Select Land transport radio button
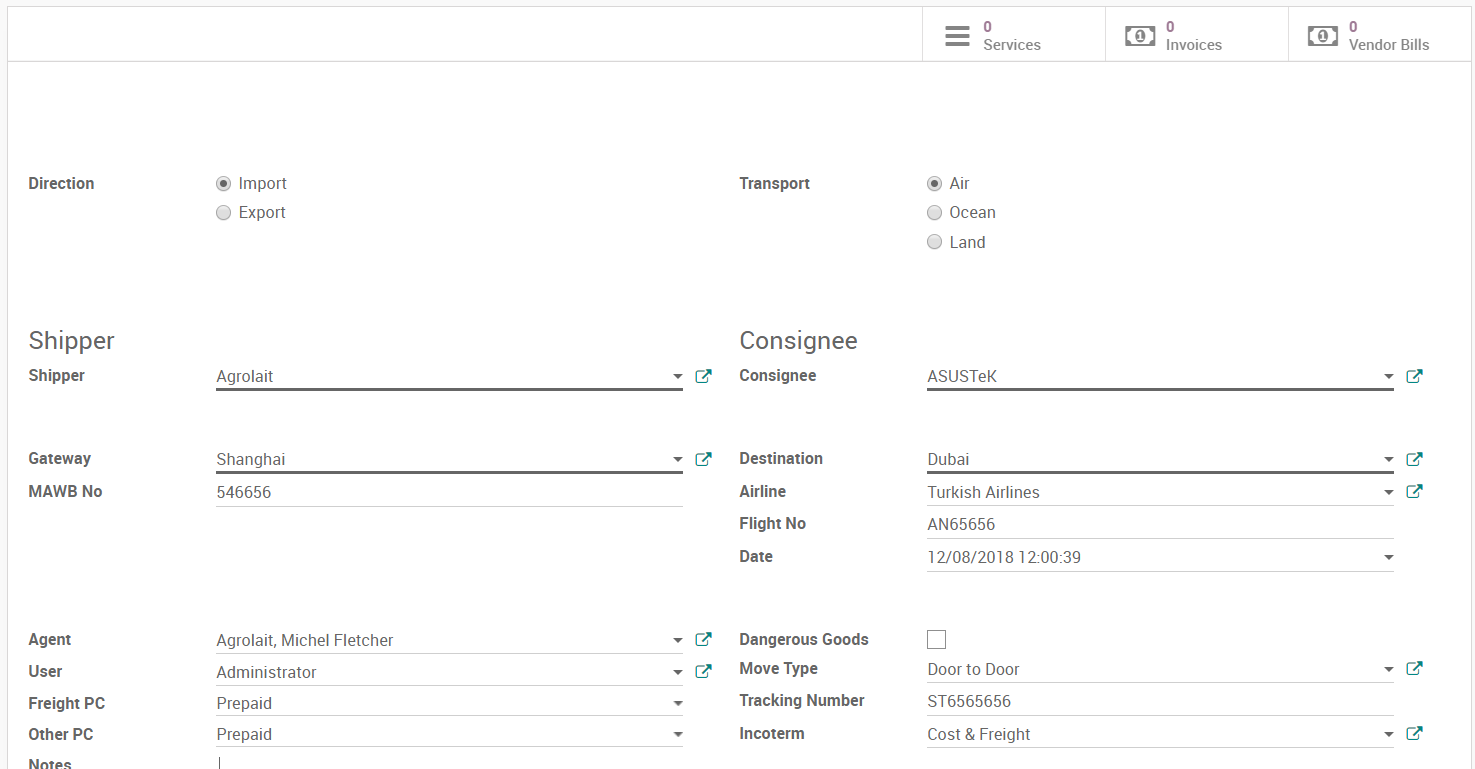Viewport: 1475px width, 769px height. click(x=935, y=242)
